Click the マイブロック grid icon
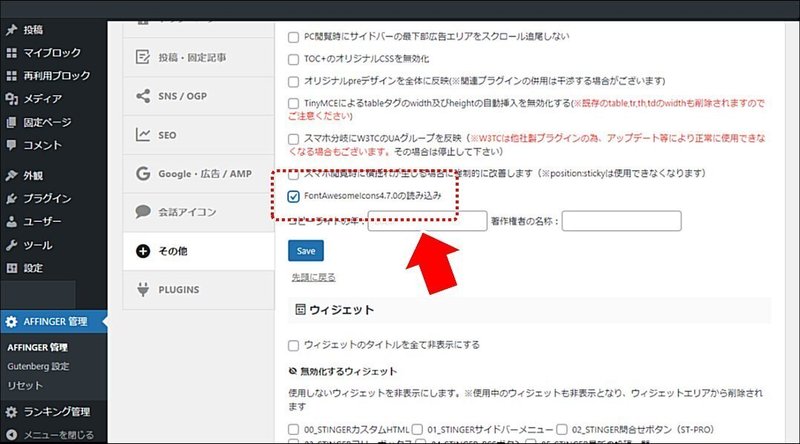 click(x=11, y=53)
